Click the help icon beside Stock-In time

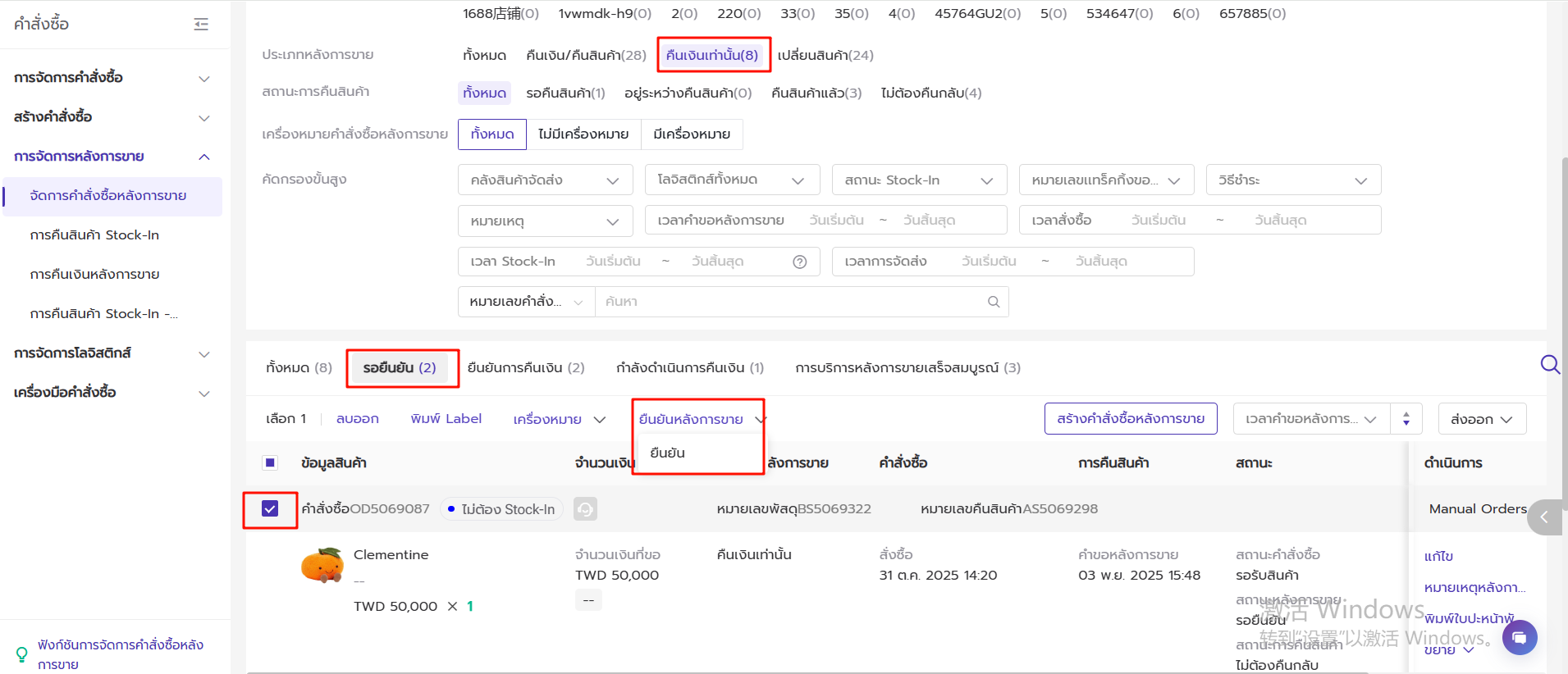pyautogui.click(x=799, y=262)
